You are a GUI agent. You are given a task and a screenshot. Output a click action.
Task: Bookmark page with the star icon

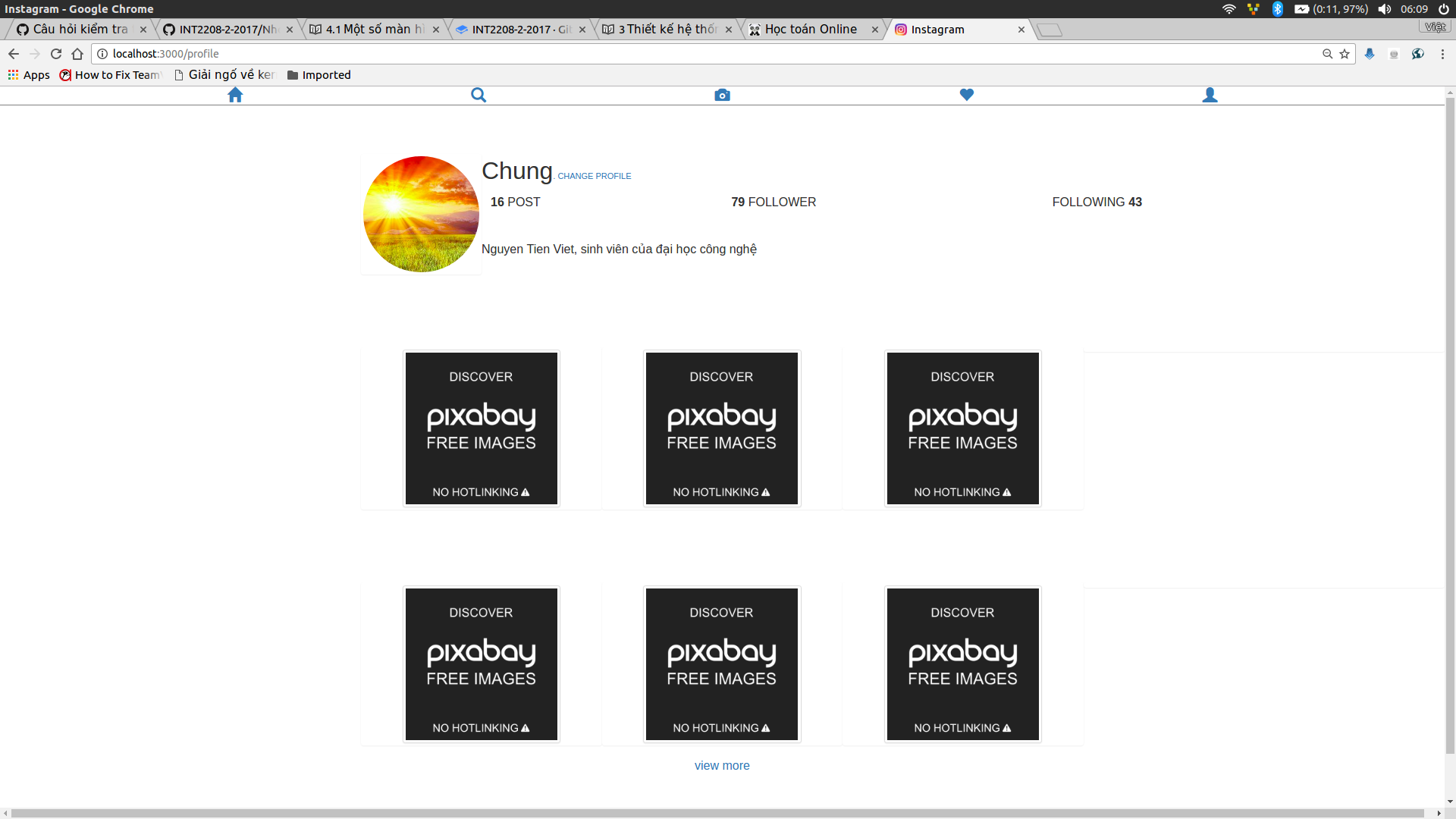point(1345,54)
